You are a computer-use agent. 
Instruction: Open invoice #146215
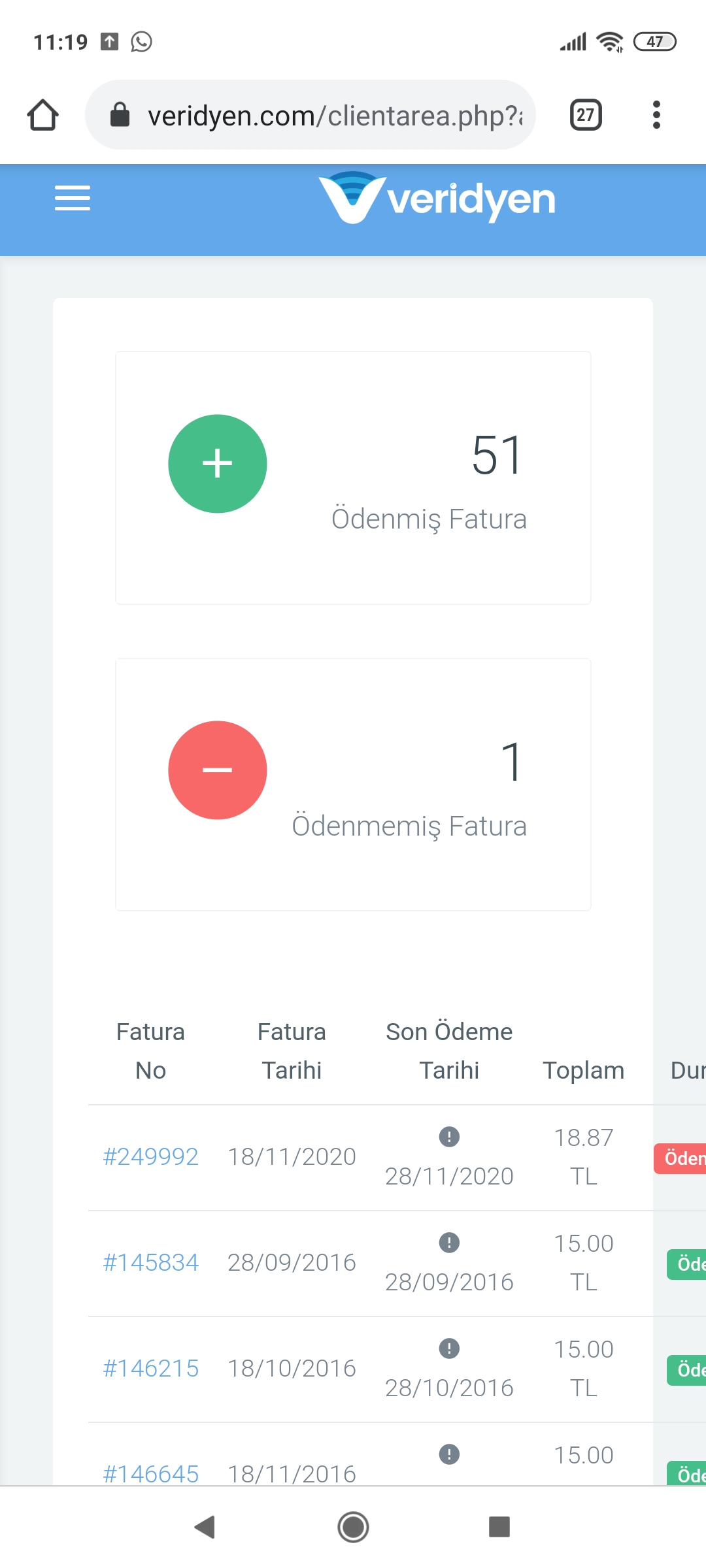pos(151,1369)
